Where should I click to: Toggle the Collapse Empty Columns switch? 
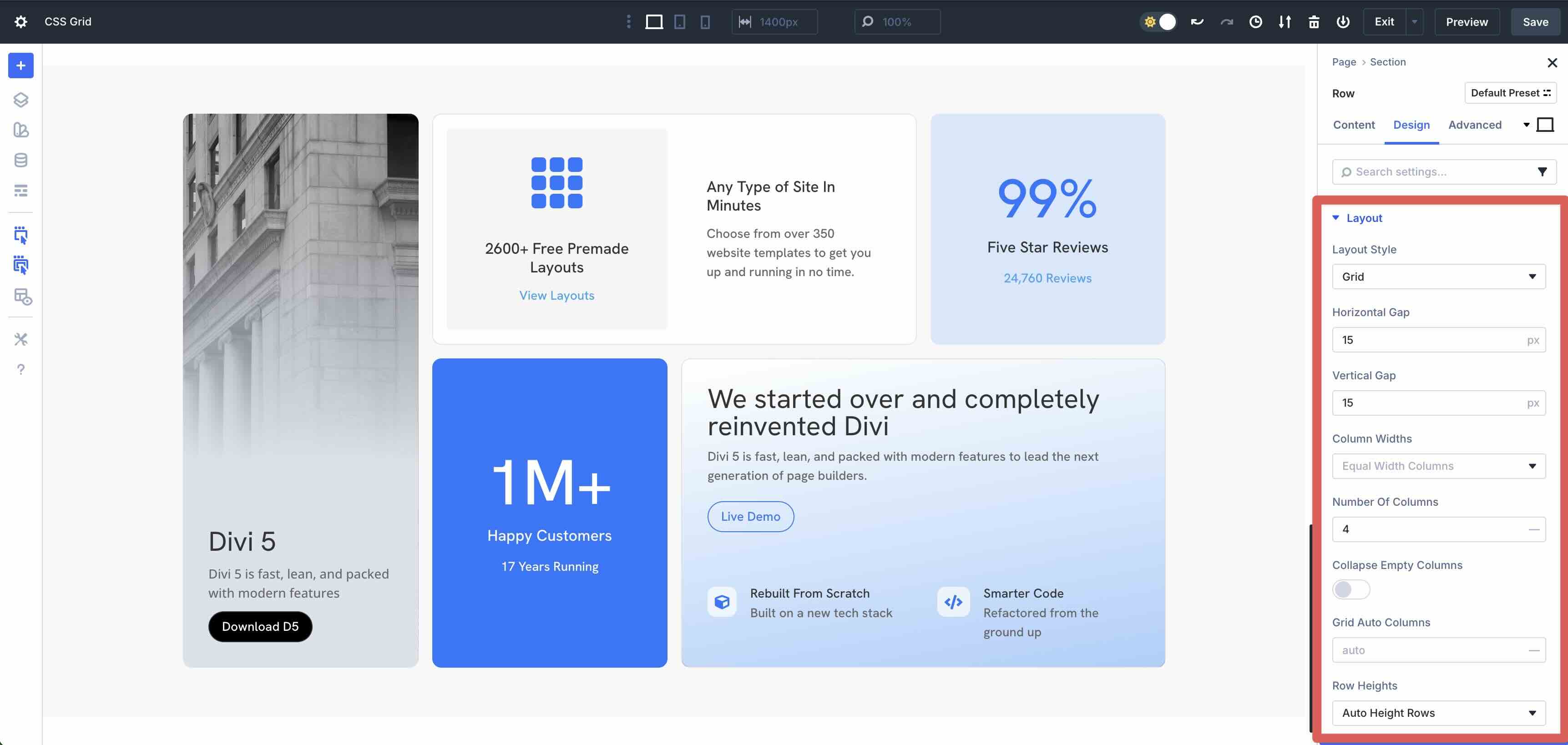(1350, 589)
